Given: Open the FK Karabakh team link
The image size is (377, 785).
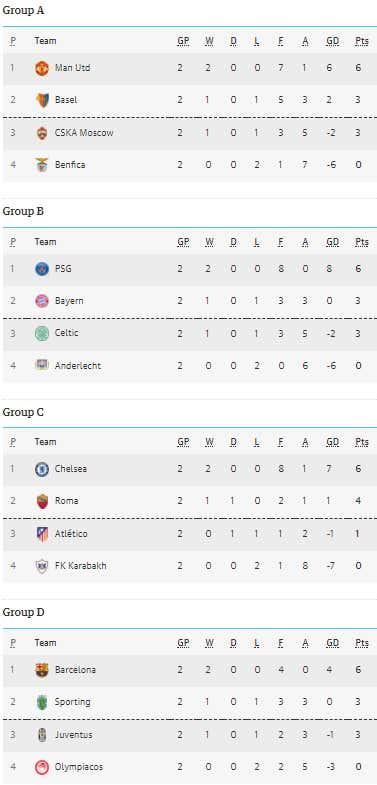Looking at the screenshot, I should click(x=81, y=566).
